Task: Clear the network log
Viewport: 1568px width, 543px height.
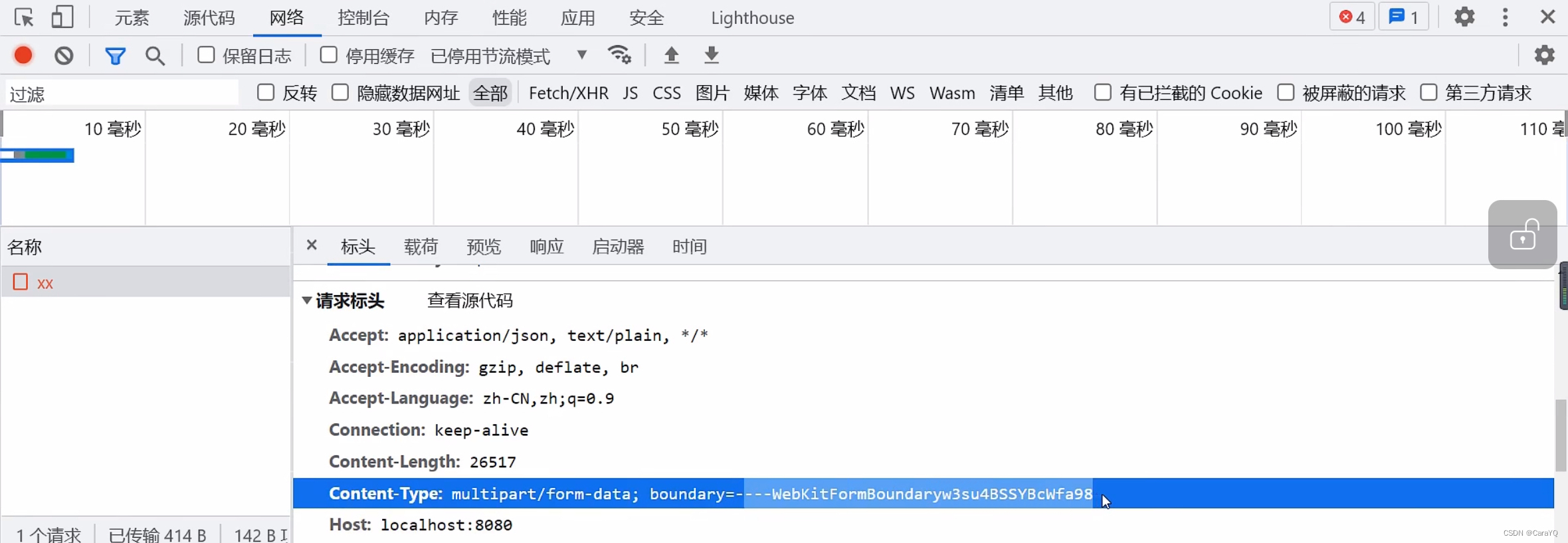Action: tap(64, 55)
